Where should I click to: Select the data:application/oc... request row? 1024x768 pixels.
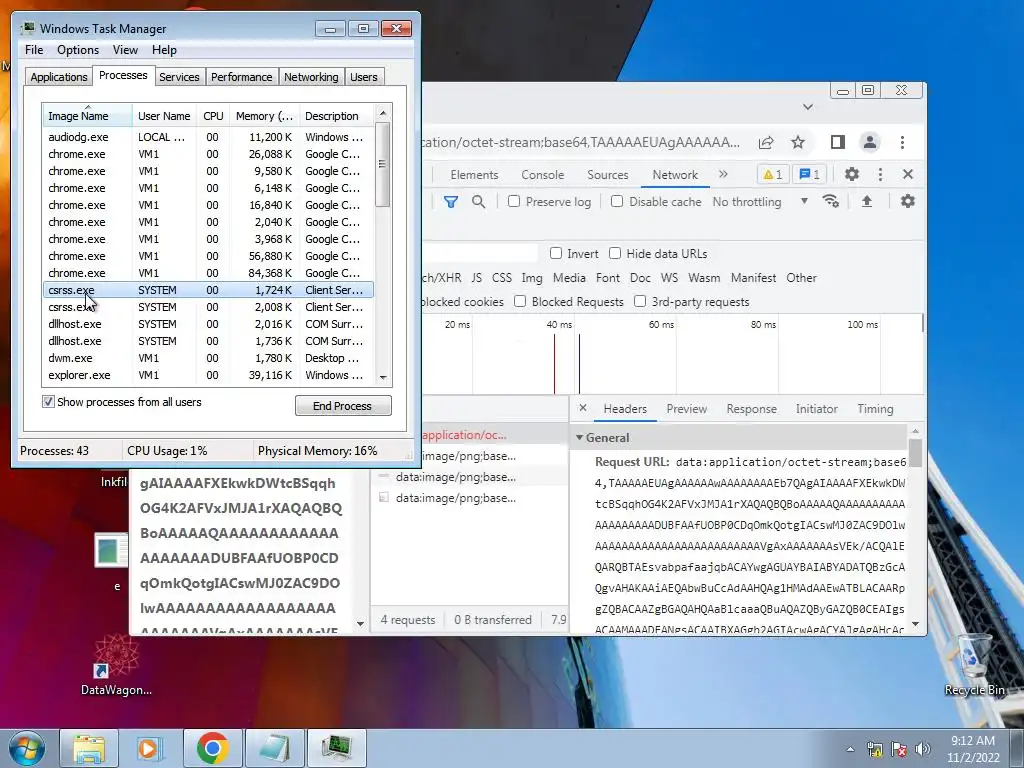[470, 434]
